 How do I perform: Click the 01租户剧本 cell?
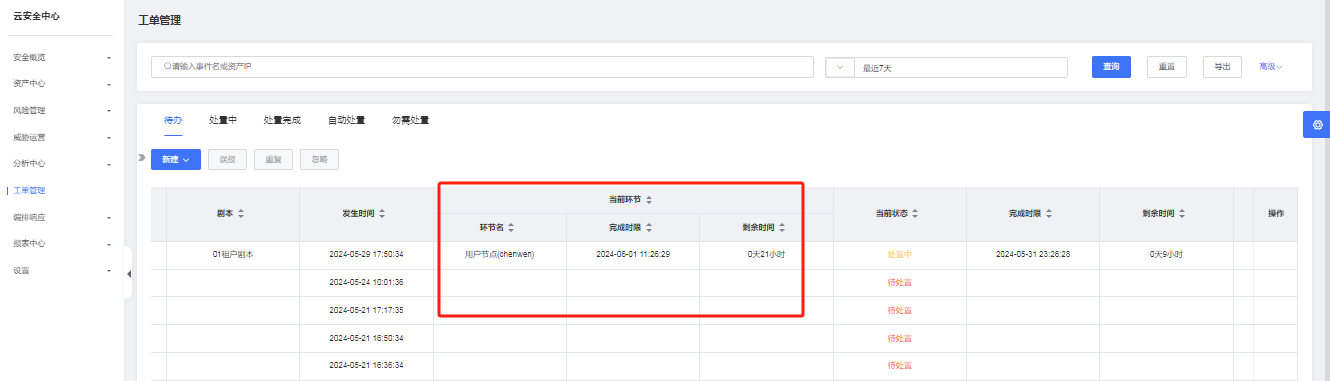[x=233, y=254]
